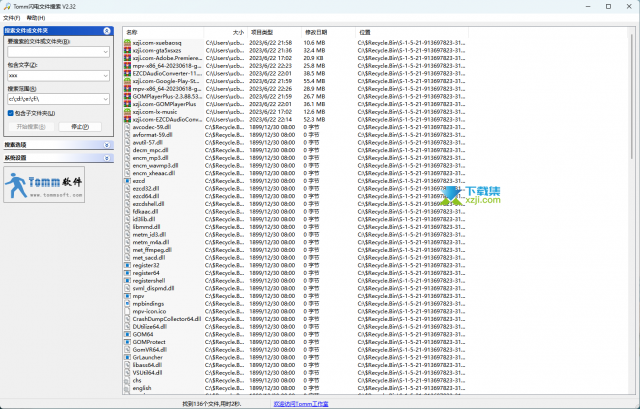640x409 pixels.
Task: Open the 帮助(H) menu
Action: click(36, 18)
